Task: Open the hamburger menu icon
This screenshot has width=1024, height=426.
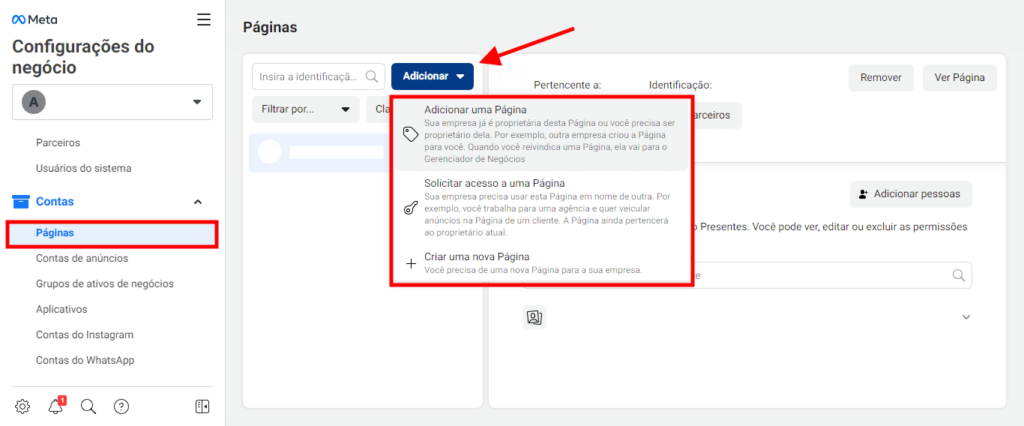Action: pyautogui.click(x=204, y=20)
